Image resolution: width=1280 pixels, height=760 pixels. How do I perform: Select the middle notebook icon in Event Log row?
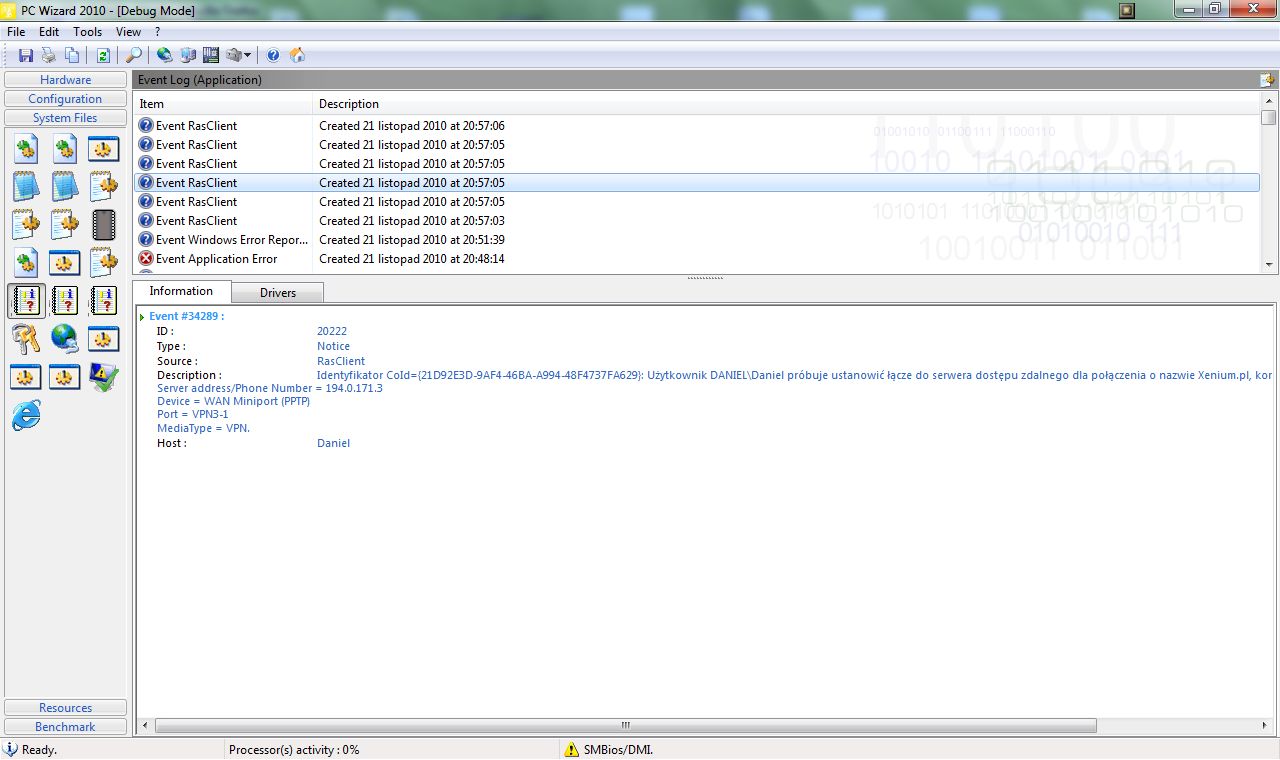click(65, 300)
